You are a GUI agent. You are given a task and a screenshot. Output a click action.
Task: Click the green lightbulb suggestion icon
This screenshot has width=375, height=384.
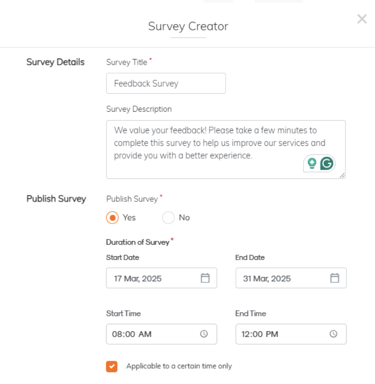coord(312,163)
